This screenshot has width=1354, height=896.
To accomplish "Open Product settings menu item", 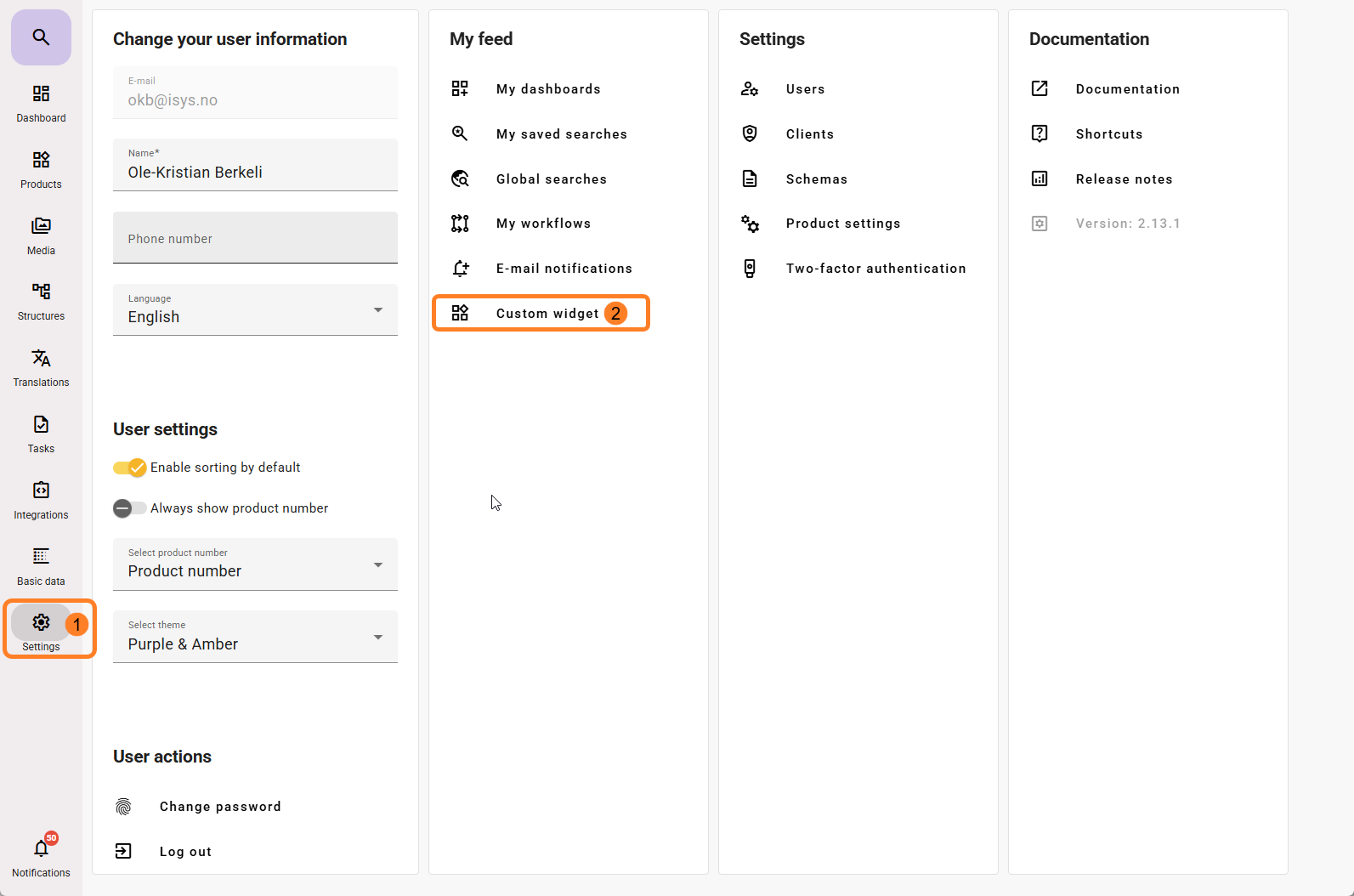I will click(842, 224).
